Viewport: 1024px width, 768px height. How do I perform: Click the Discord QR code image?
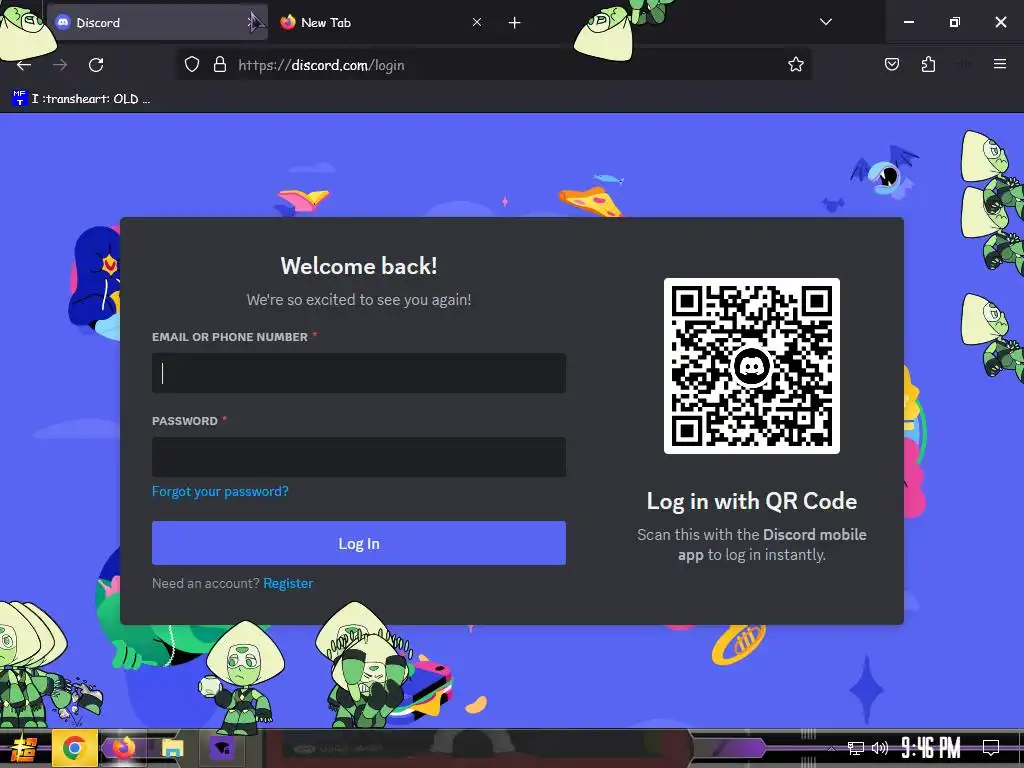point(752,366)
